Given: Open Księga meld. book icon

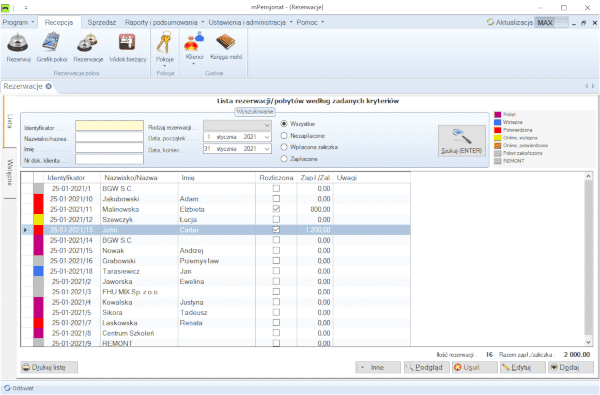Looking at the screenshot, I should 226,42.
